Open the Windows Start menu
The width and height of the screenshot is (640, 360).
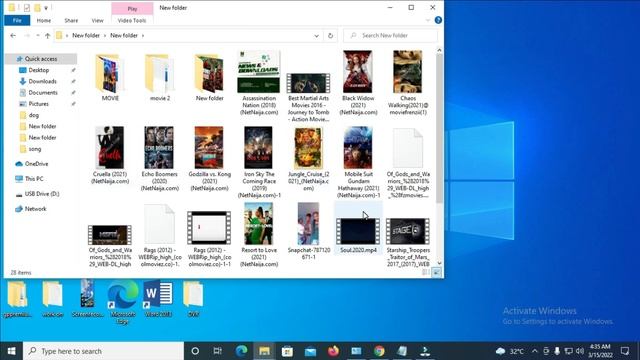tap(11, 351)
